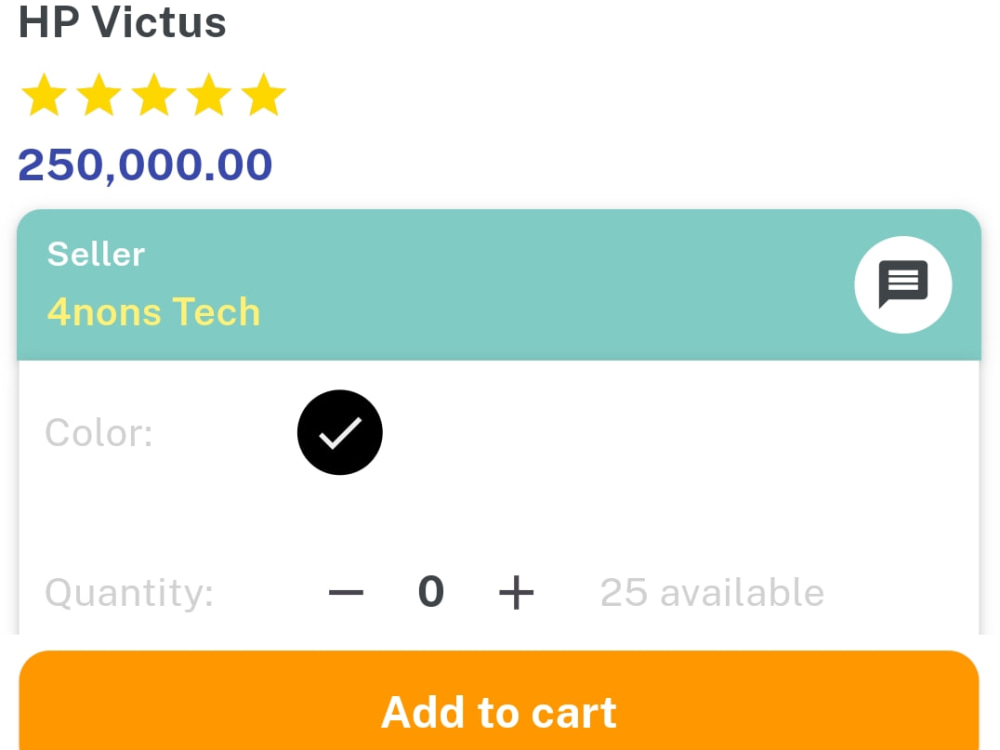This screenshot has height=750, width=1000.
Task: Select the black color swatch
Action: coord(340,432)
